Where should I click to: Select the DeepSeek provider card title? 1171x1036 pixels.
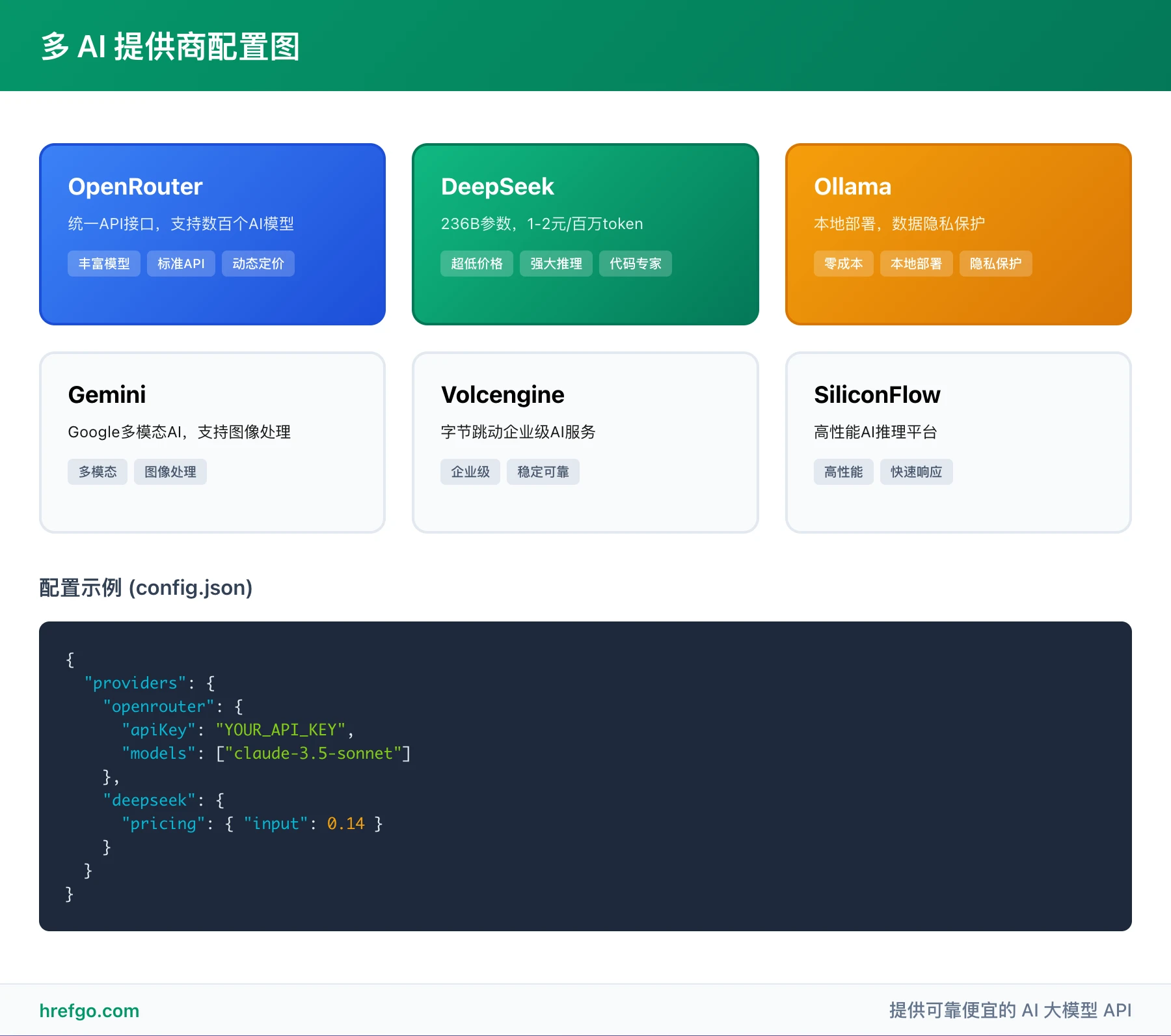point(498,187)
